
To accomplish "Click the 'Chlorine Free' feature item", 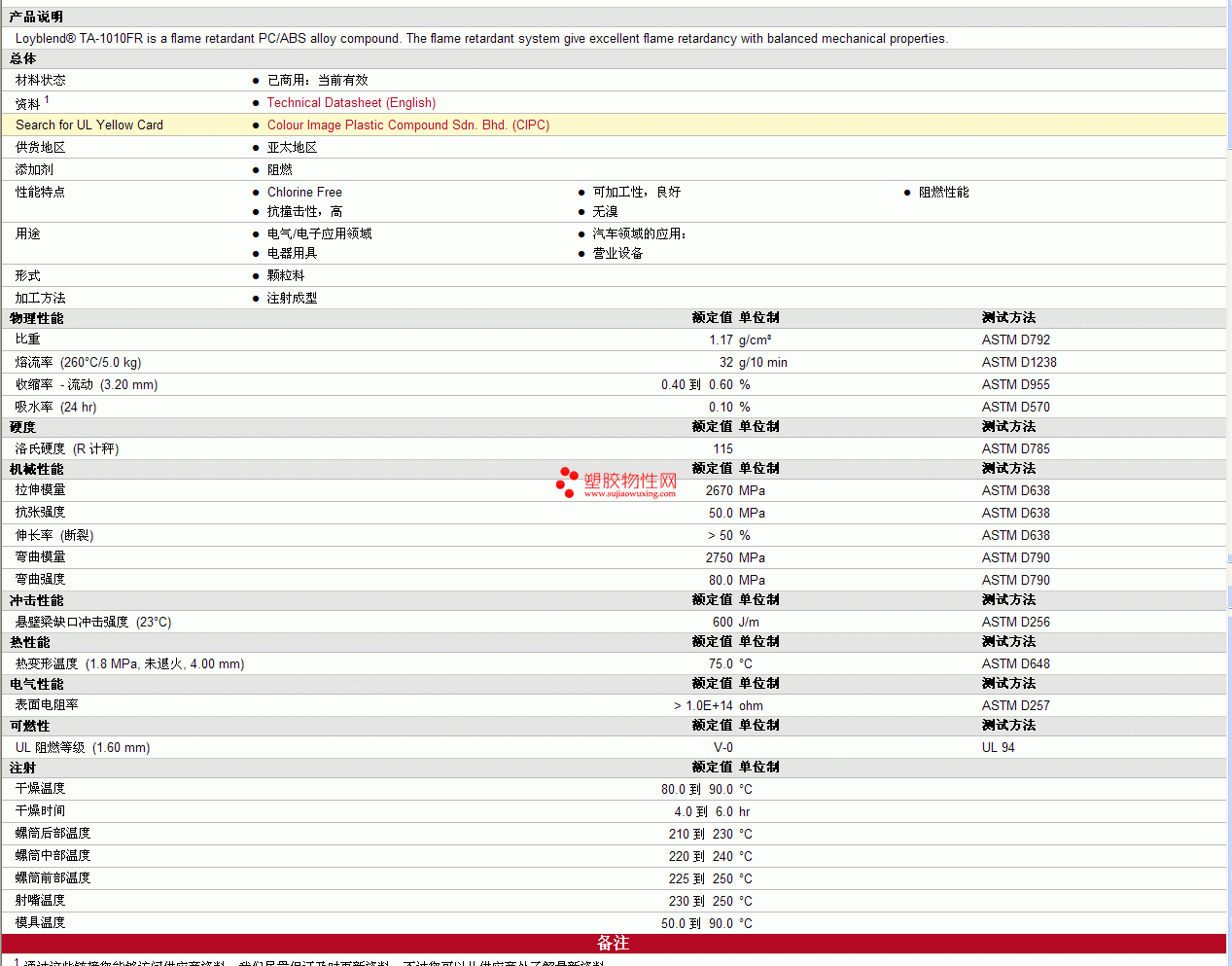I will 304,192.
